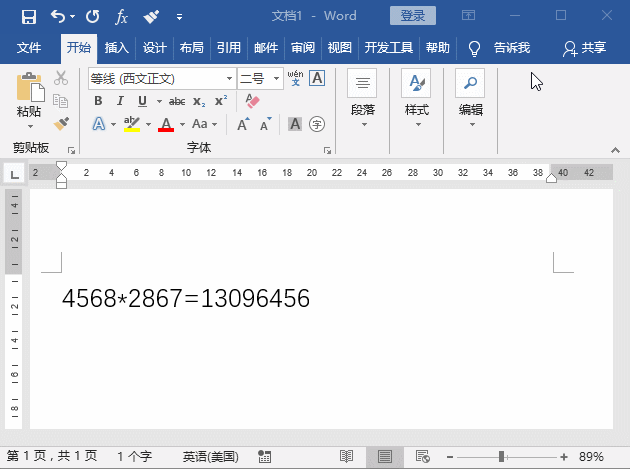Toggle subscript formatting

[199, 101]
